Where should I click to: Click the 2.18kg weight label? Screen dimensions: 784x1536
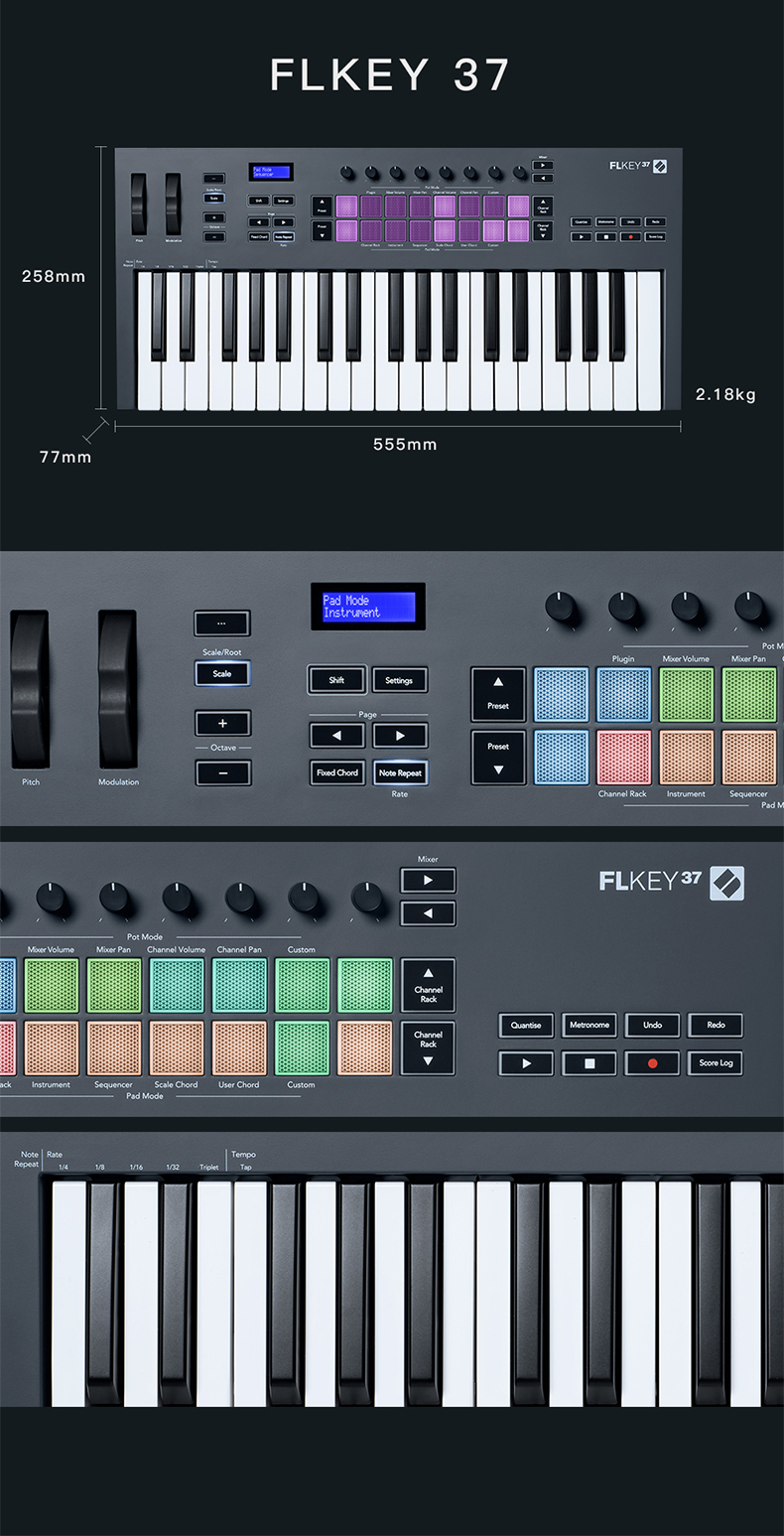[x=725, y=394]
